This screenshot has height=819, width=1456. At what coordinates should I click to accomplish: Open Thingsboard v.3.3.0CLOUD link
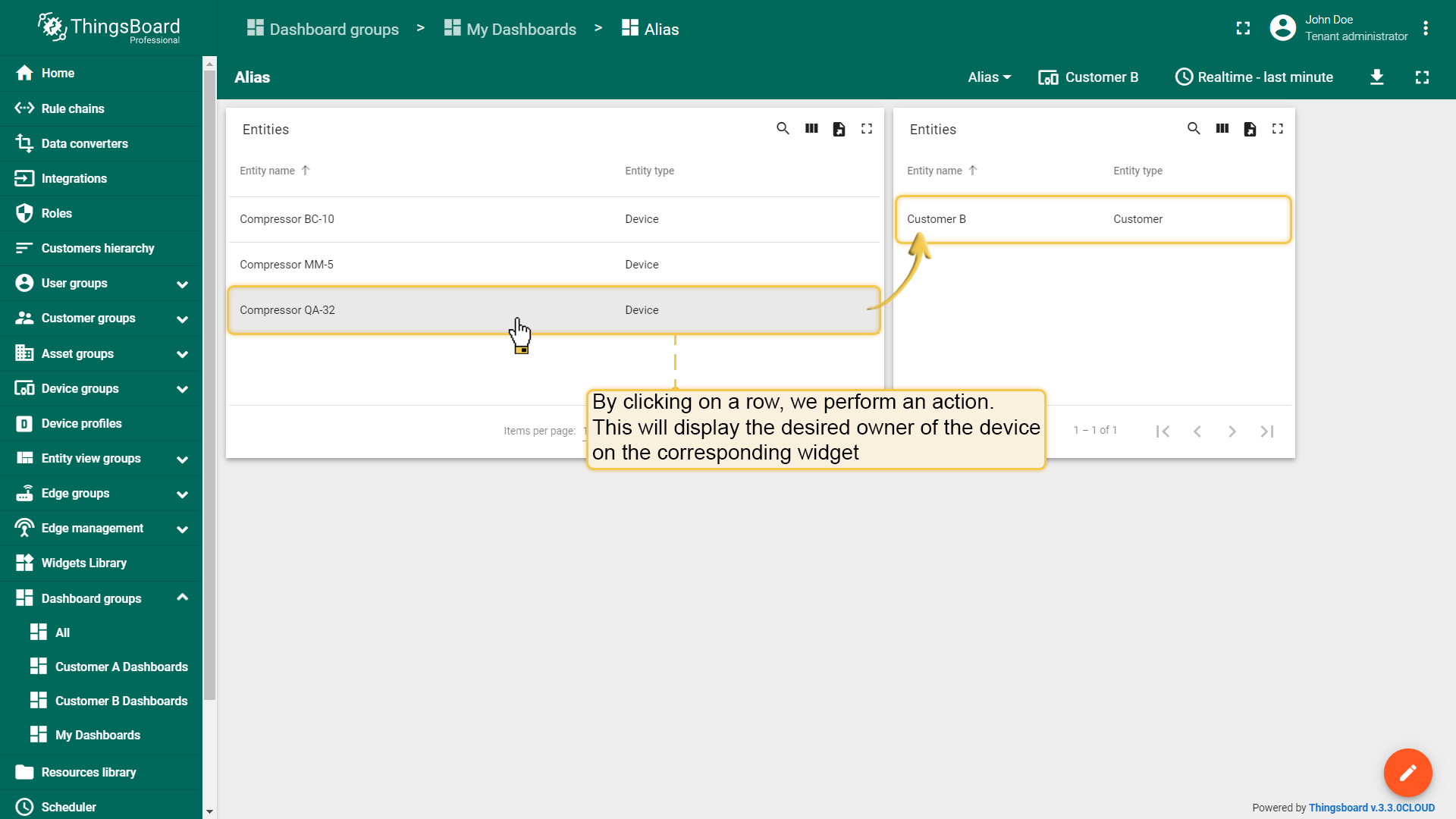(1372, 808)
